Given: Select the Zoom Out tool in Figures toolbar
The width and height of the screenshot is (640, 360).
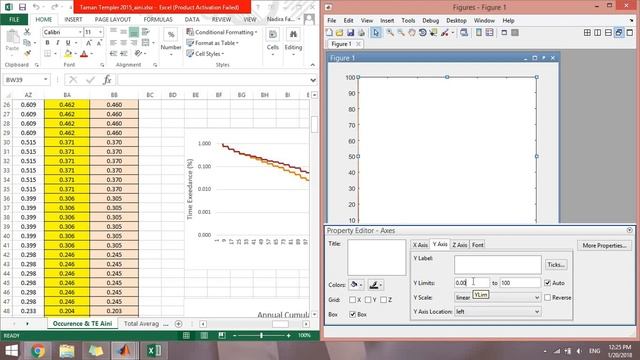Looking at the screenshot, I should coord(401,33).
